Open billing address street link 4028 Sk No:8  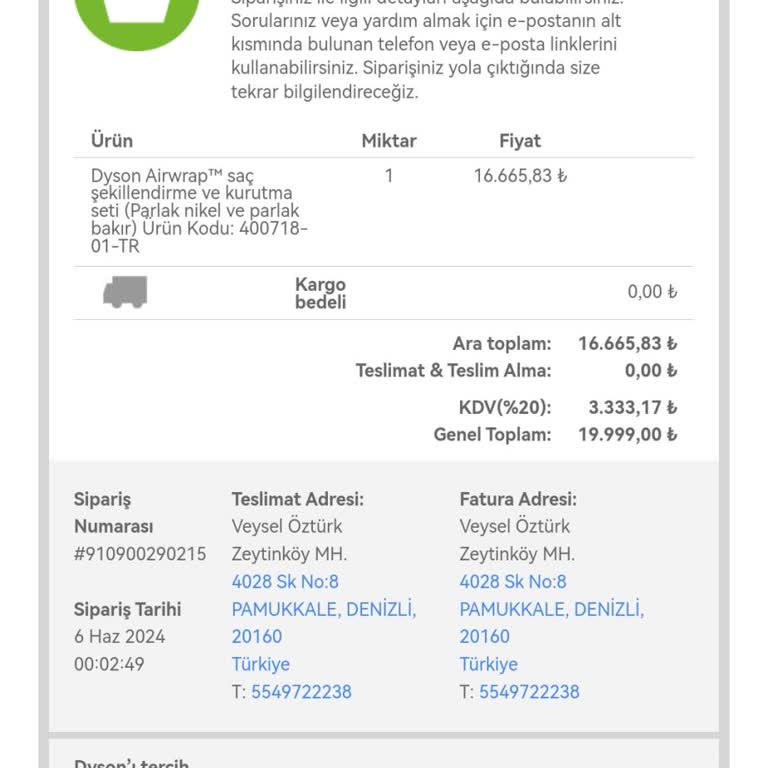click(x=513, y=582)
